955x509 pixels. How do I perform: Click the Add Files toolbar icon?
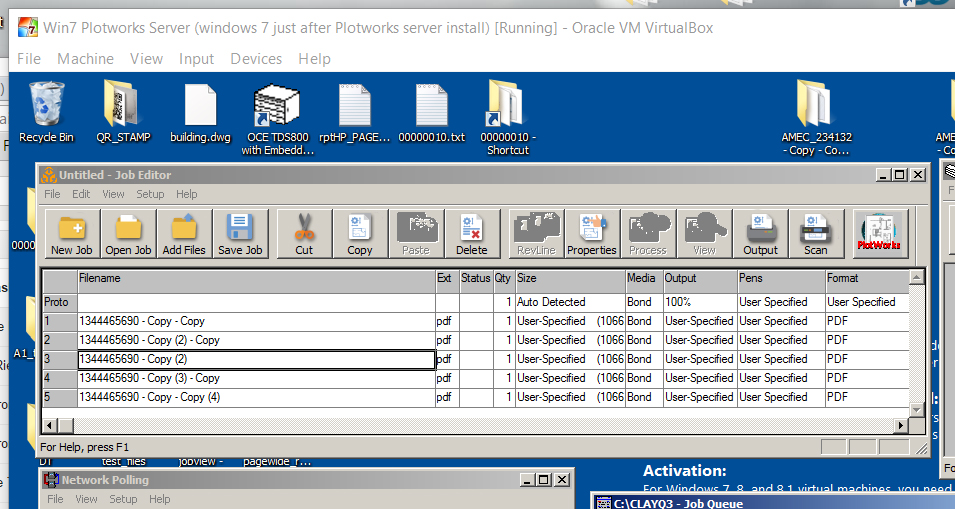click(184, 234)
